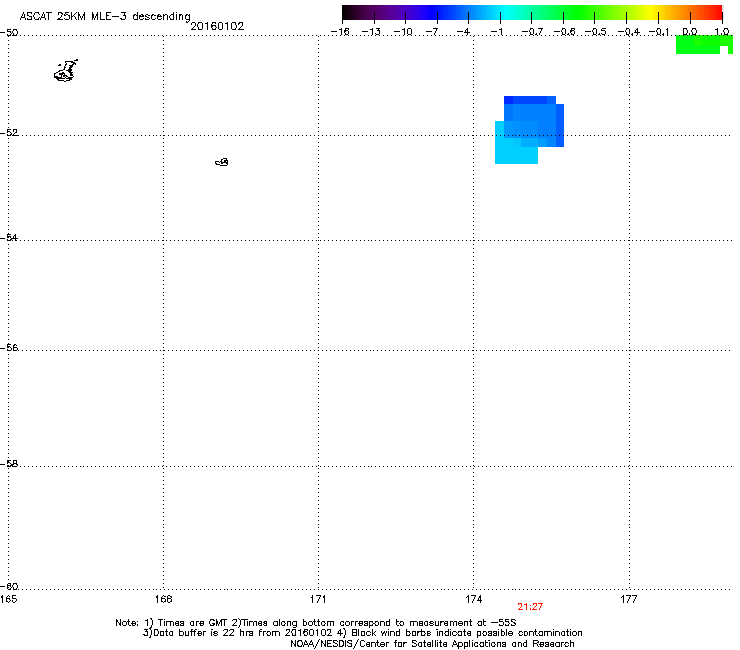Click the -52 latitude axis label

[x=9, y=133]
